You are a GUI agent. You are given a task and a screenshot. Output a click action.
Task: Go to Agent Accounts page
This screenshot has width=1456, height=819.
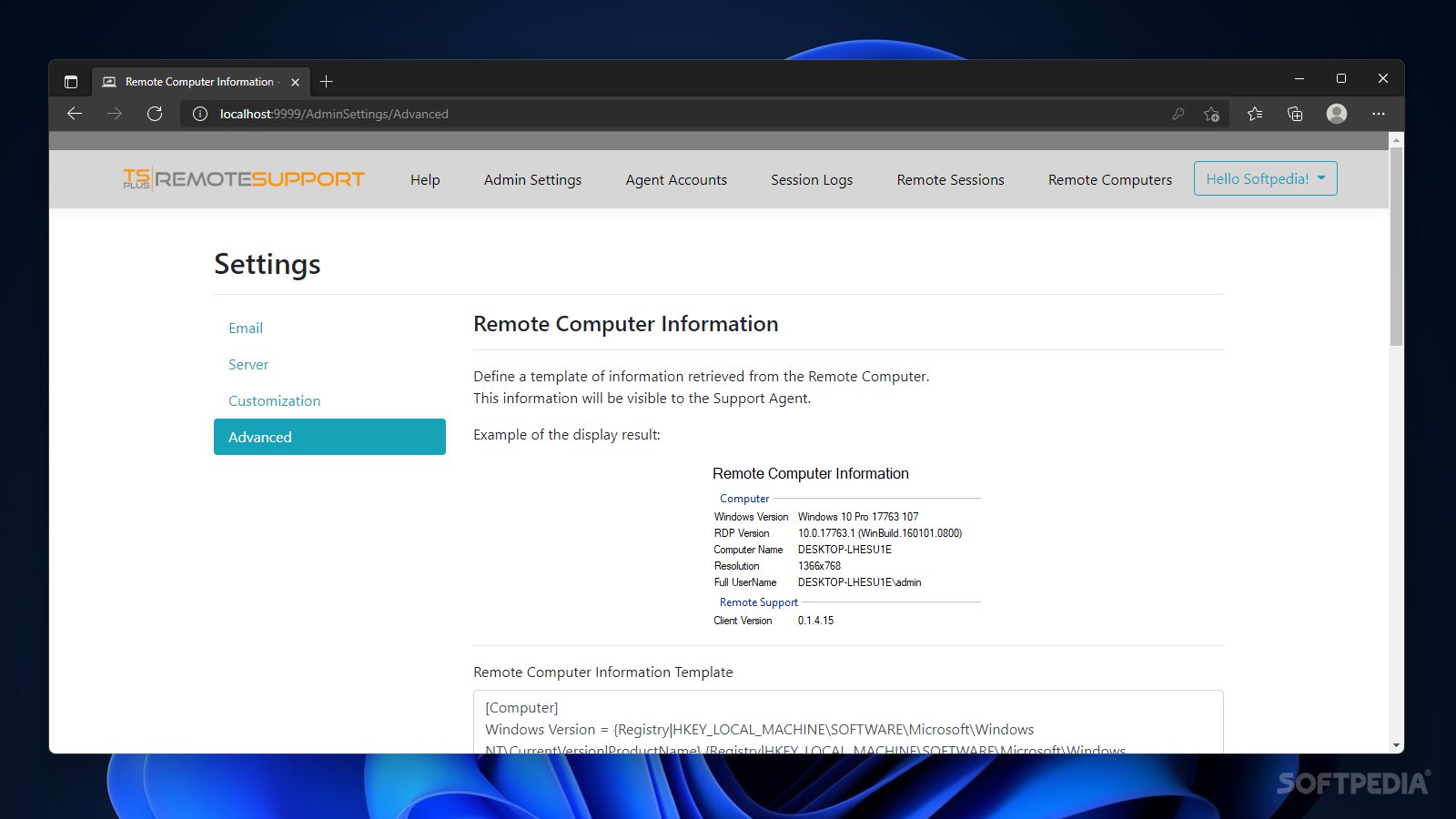[676, 180]
